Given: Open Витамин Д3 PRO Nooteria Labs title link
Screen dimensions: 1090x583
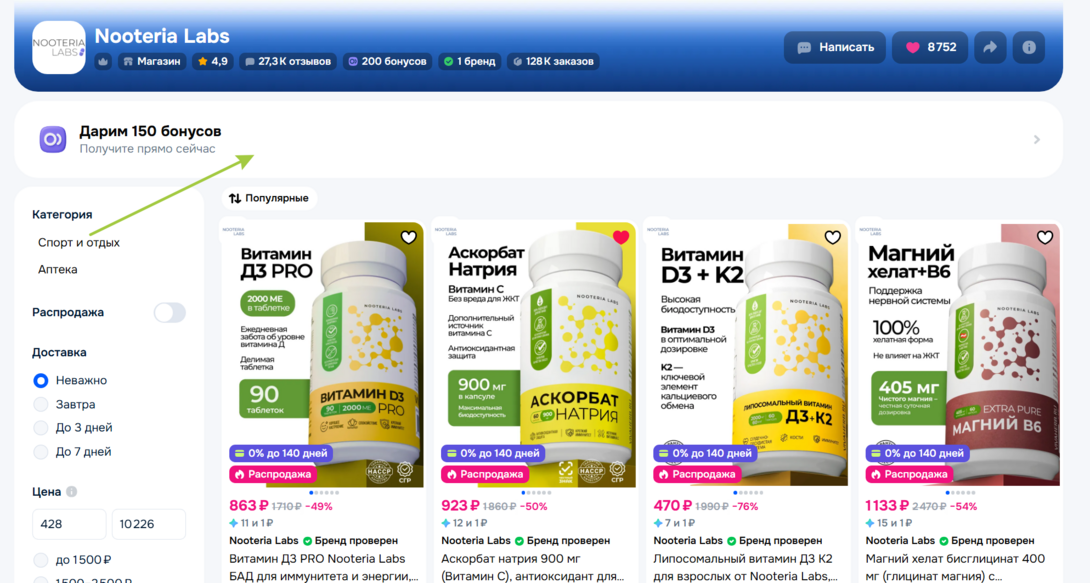Looking at the screenshot, I should pyautogui.click(x=324, y=567).
